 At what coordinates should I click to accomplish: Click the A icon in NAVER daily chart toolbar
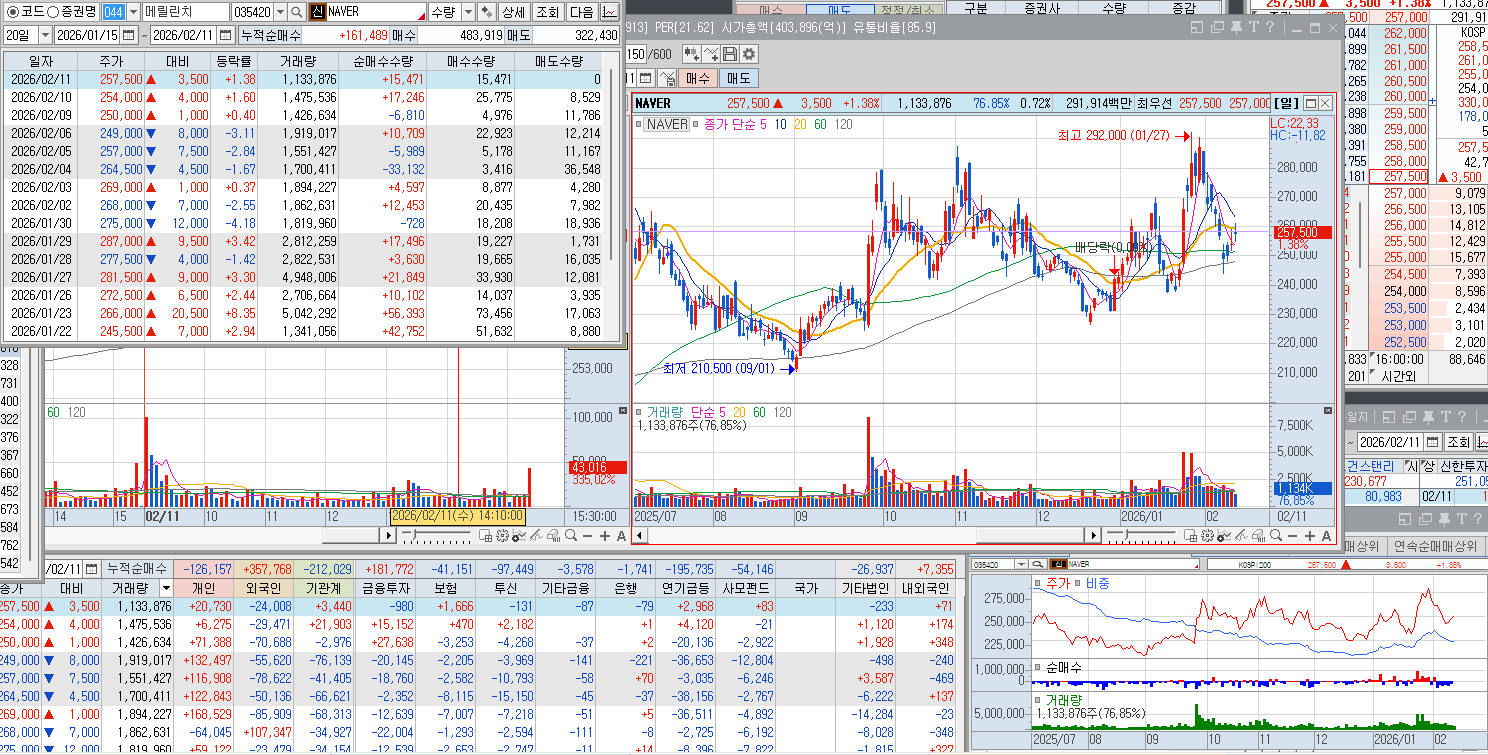click(x=1326, y=536)
